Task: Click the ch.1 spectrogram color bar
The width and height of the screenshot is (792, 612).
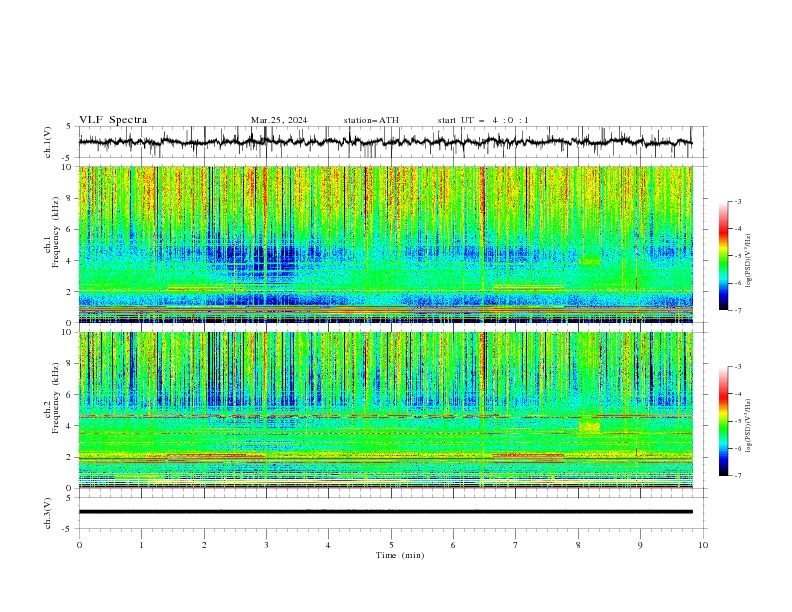Action: pyautogui.click(x=724, y=256)
